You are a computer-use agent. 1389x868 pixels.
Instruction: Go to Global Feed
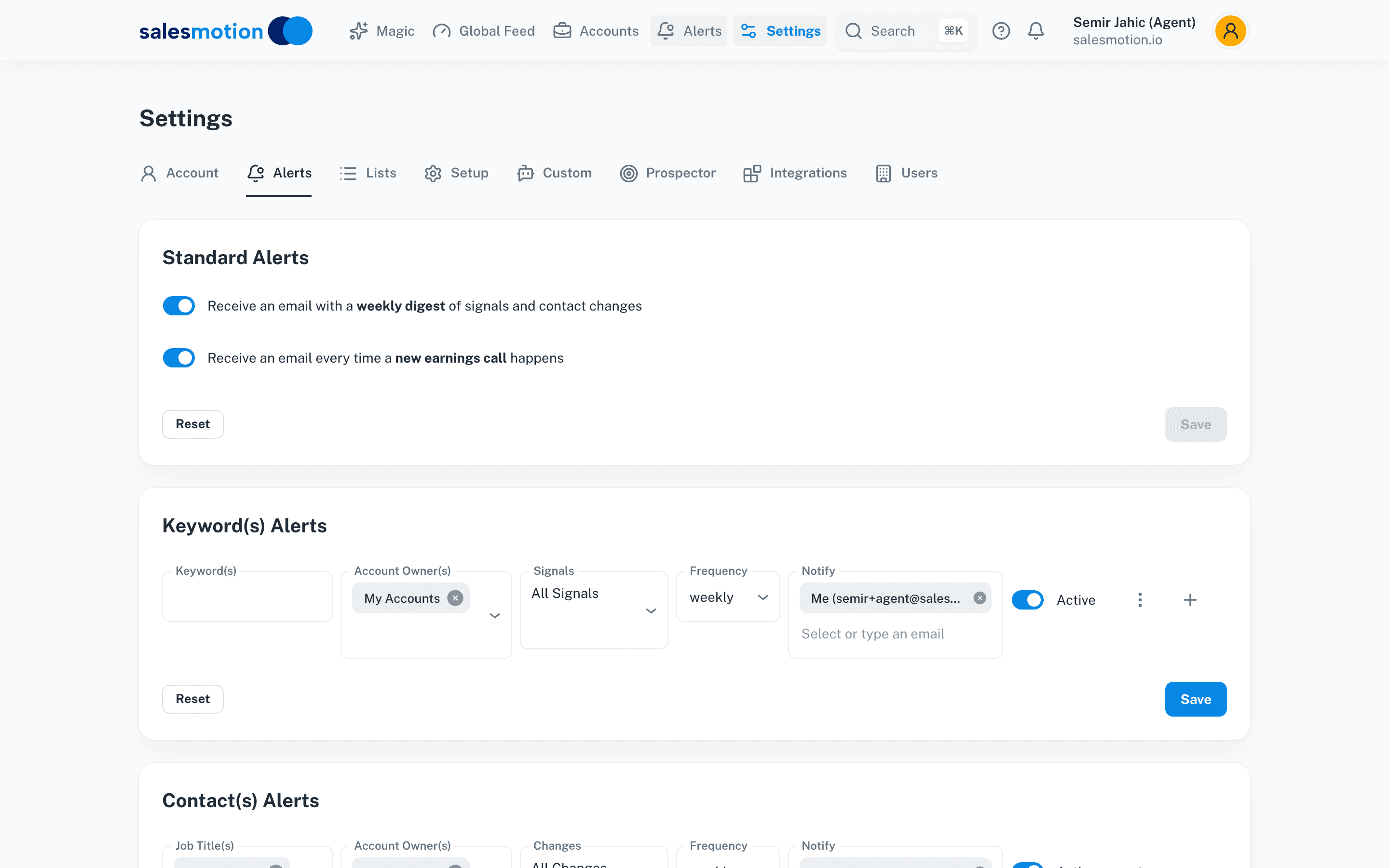(483, 31)
